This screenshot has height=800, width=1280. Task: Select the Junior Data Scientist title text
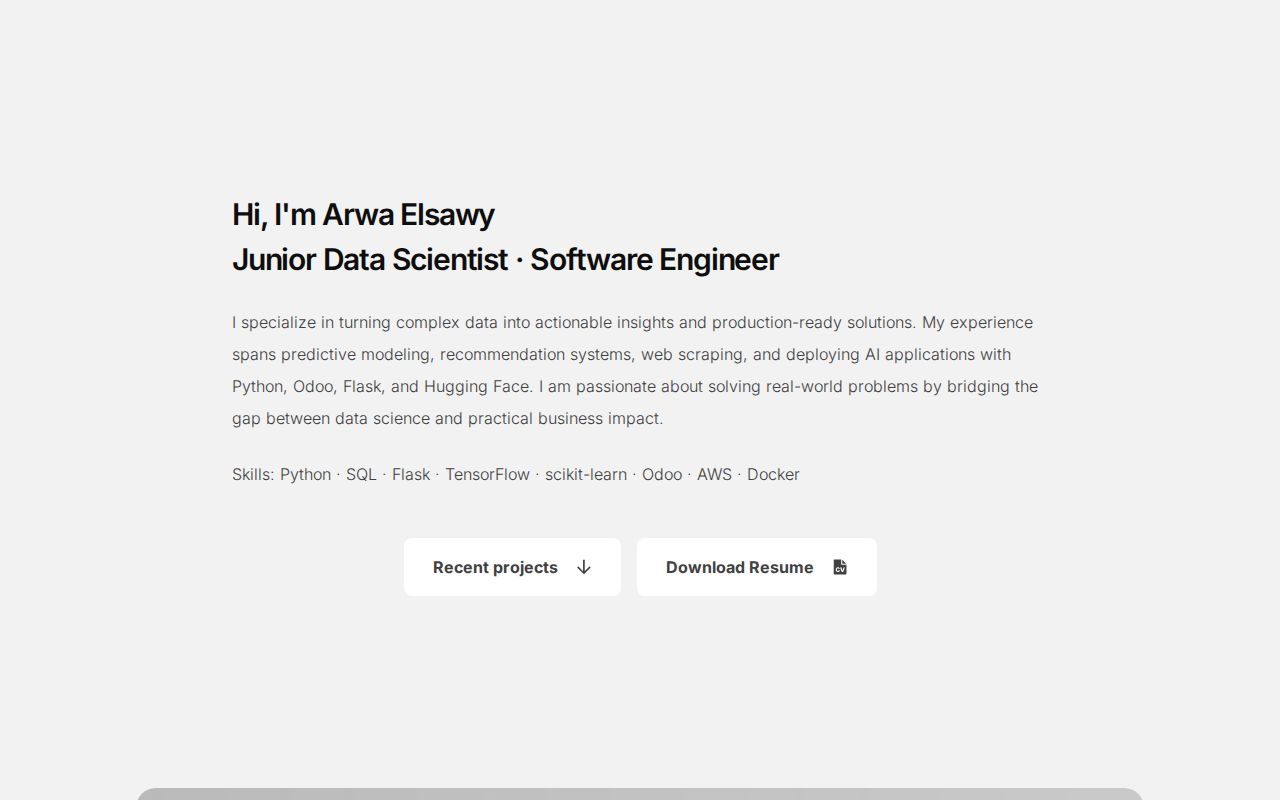(x=370, y=260)
